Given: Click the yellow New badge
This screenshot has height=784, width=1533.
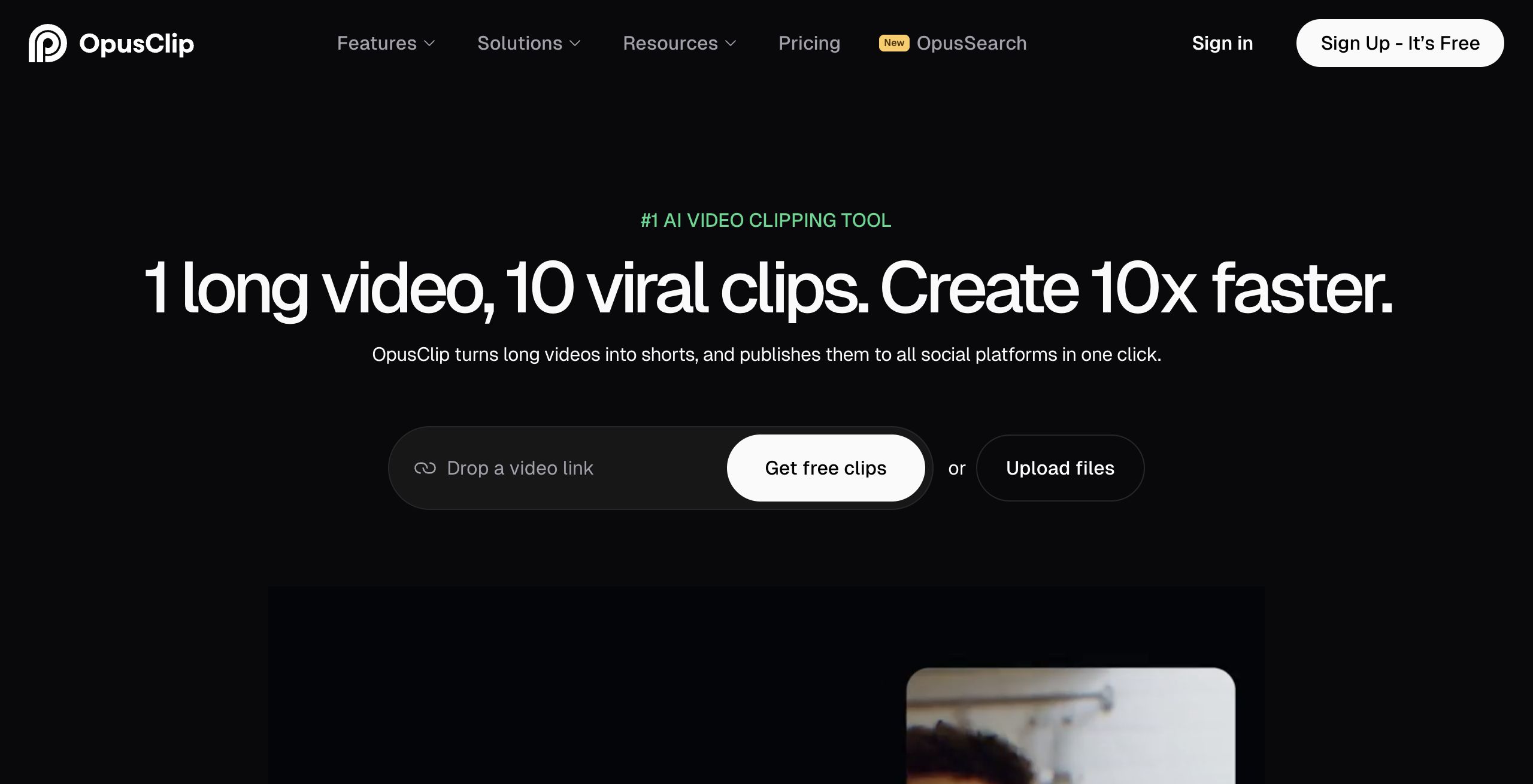Looking at the screenshot, I should click(893, 43).
